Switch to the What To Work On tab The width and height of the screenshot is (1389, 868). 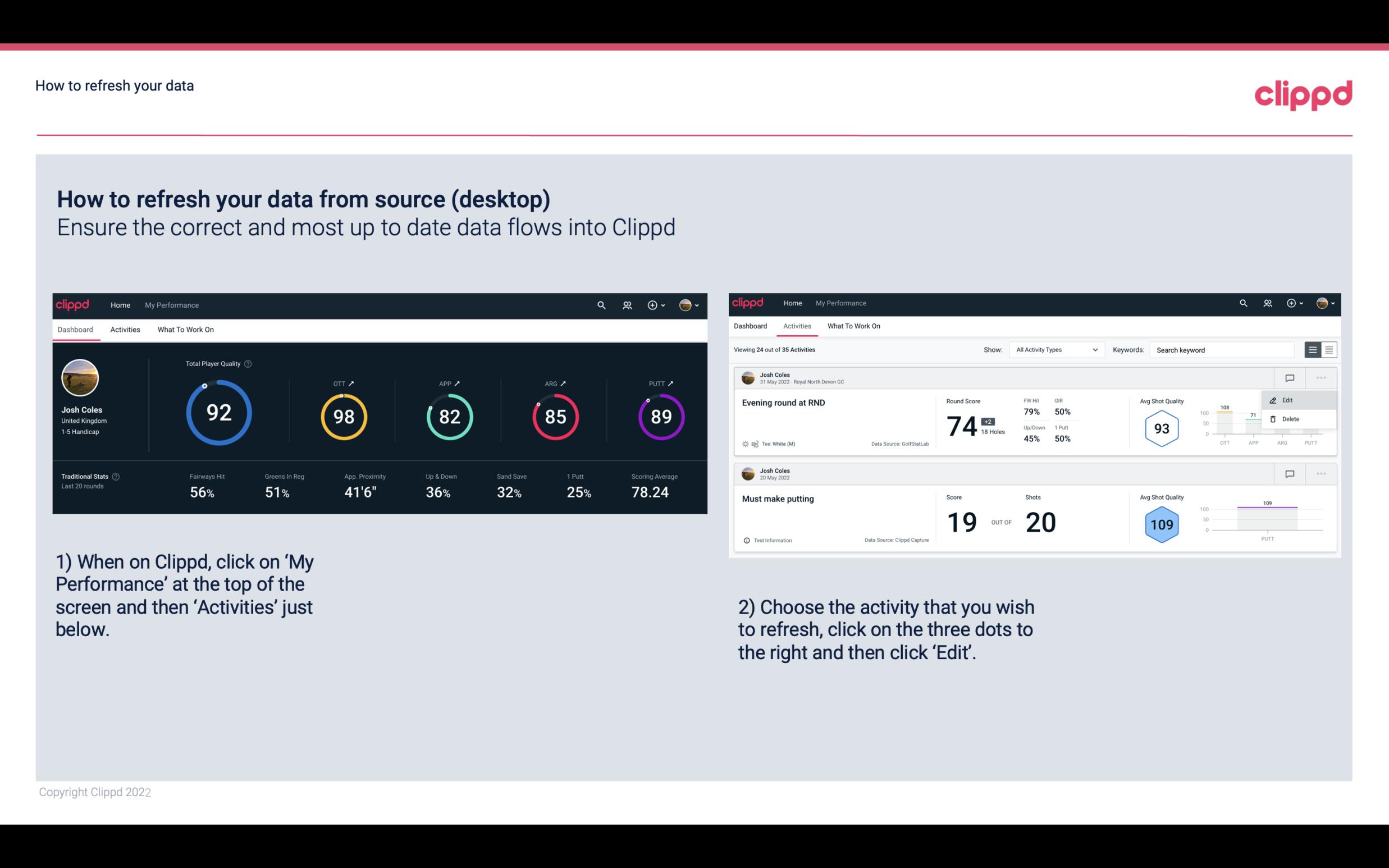pyautogui.click(x=185, y=329)
